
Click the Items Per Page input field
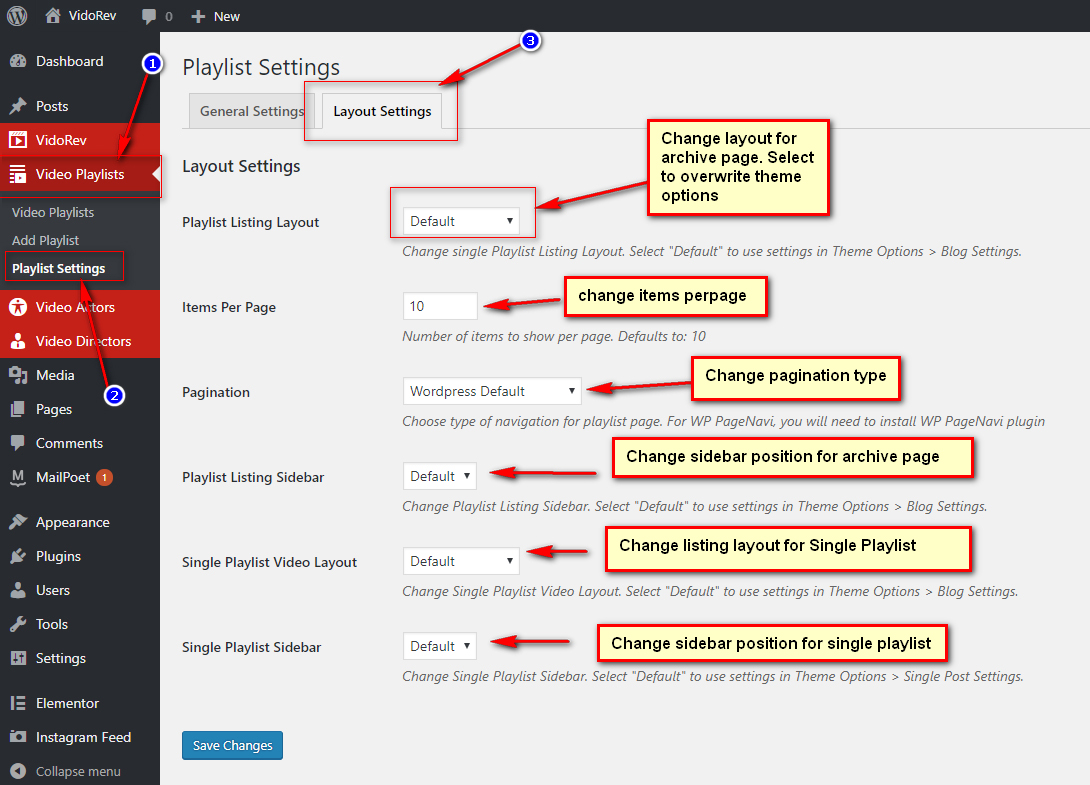440,306
